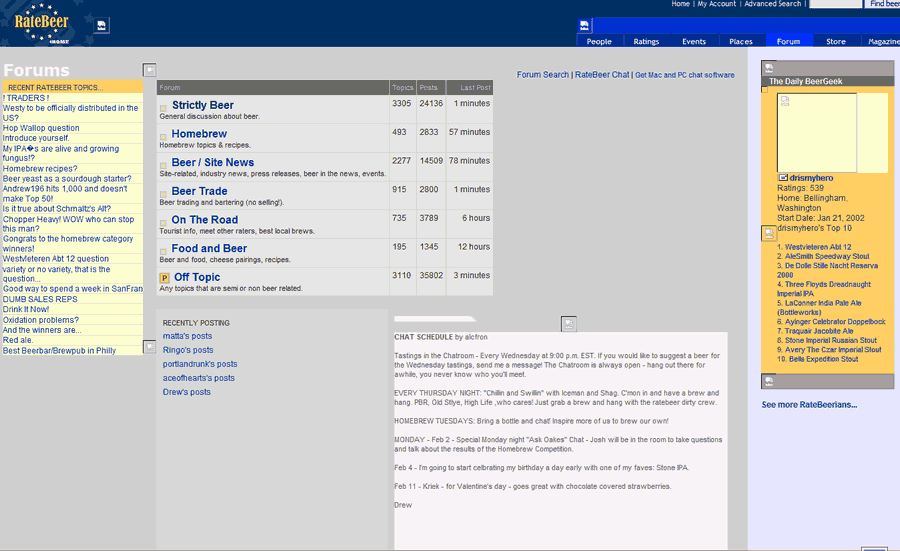View portlandrunk's posts
This screenshot has width=900, height=551.
tap(200, 364)
